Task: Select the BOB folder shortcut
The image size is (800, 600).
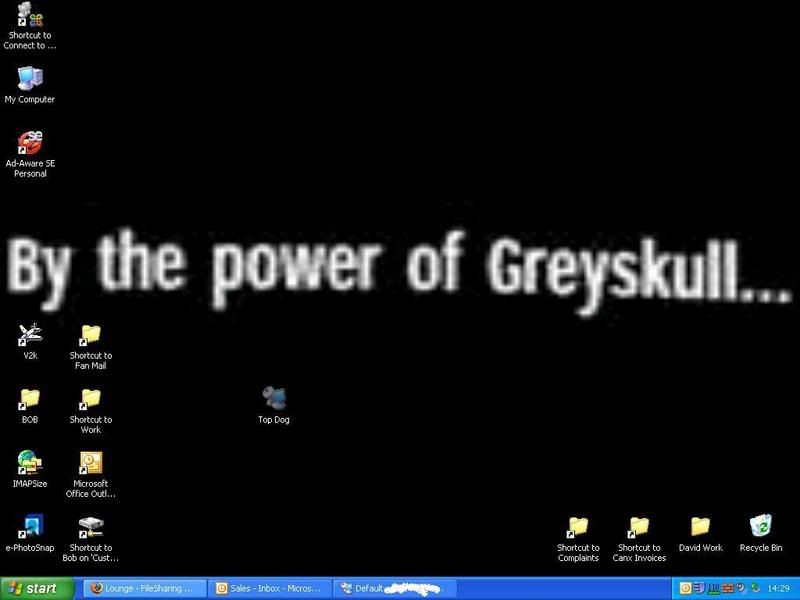Action: (x=30, y=406)
